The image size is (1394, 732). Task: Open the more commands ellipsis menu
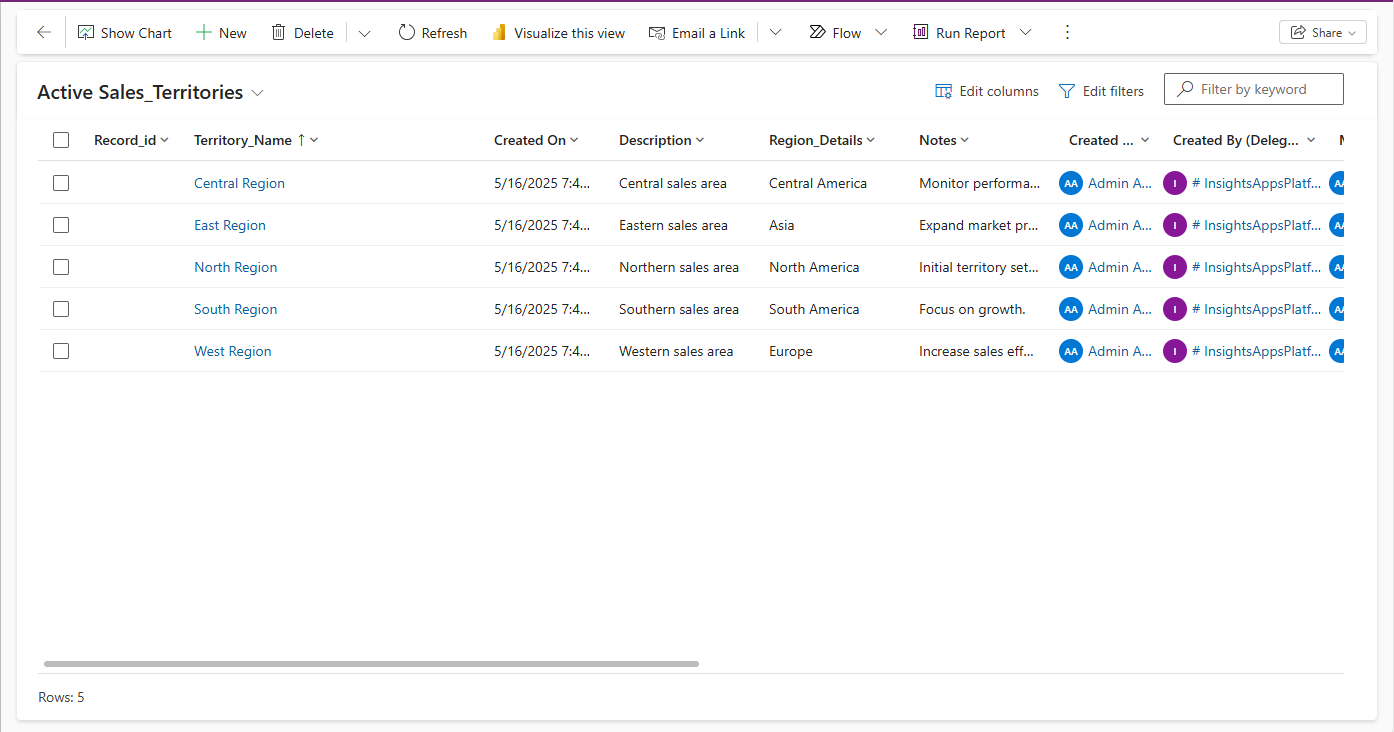pyautogui.click(x=1067, y=33)
